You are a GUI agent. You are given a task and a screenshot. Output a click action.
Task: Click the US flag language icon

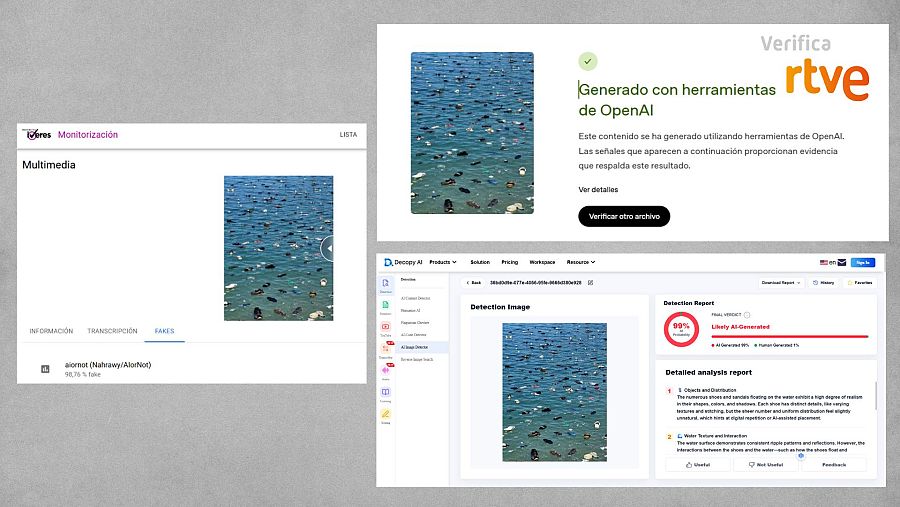click(x=824, y=262)
